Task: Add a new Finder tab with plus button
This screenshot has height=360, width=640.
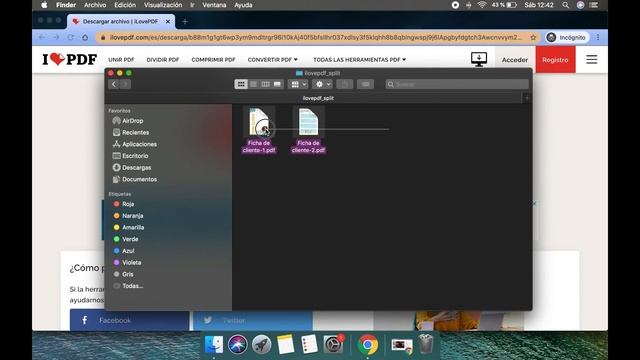Action: click(x=527, y=98)
